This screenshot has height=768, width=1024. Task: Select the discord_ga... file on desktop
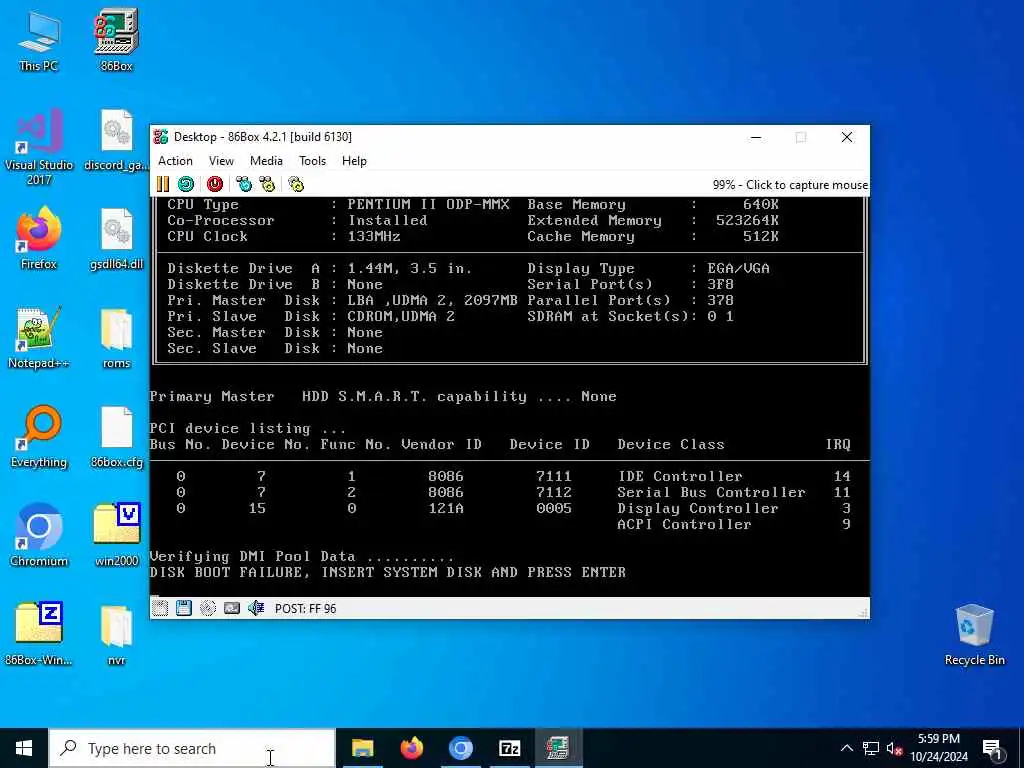[117, 140]
